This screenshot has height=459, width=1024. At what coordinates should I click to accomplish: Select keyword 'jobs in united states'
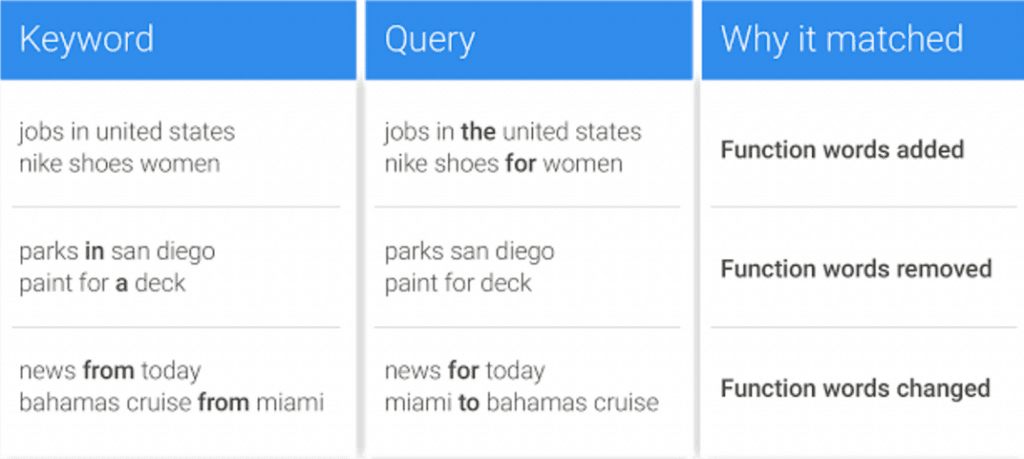(x=127, y=132)
